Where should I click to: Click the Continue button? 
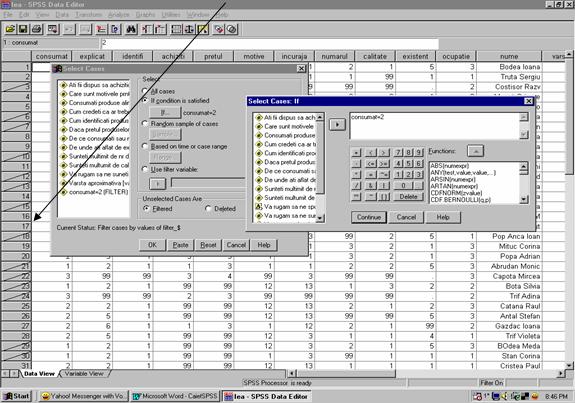(x=369, y=217)
